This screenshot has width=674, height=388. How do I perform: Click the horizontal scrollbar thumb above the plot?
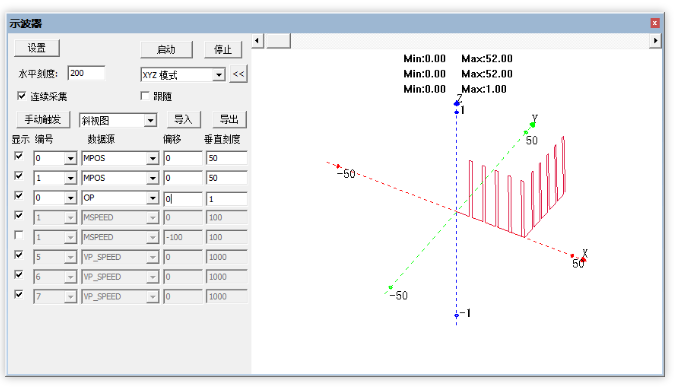coord(278,41)
